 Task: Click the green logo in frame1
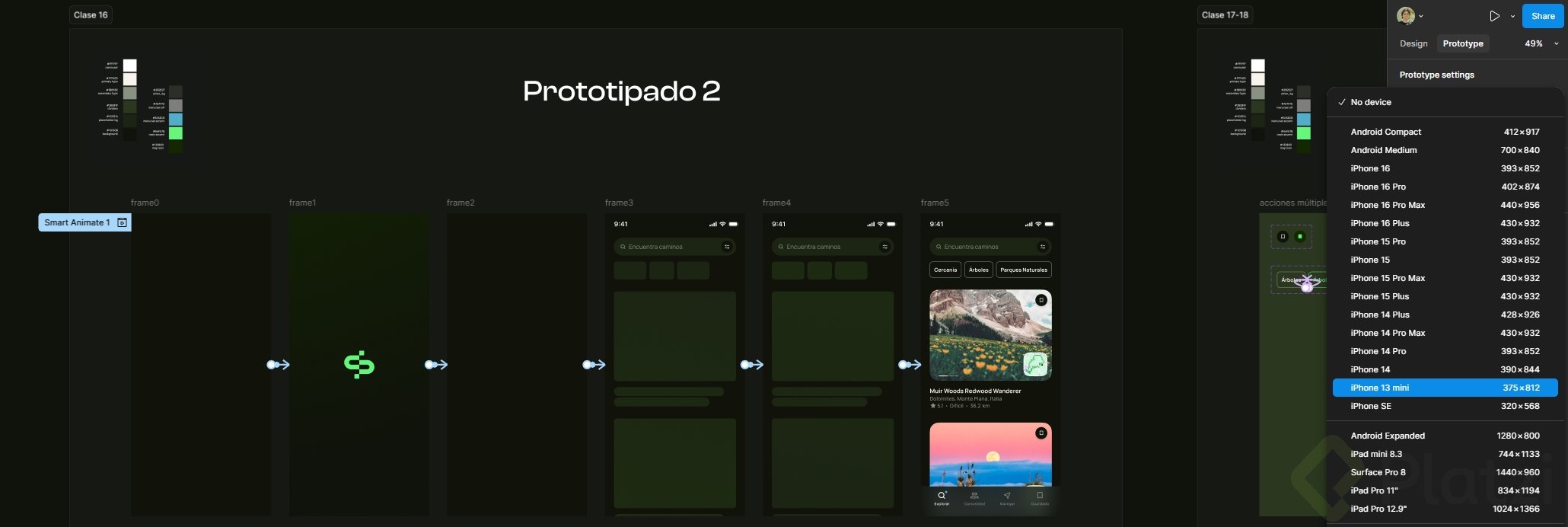pos(359,365)
